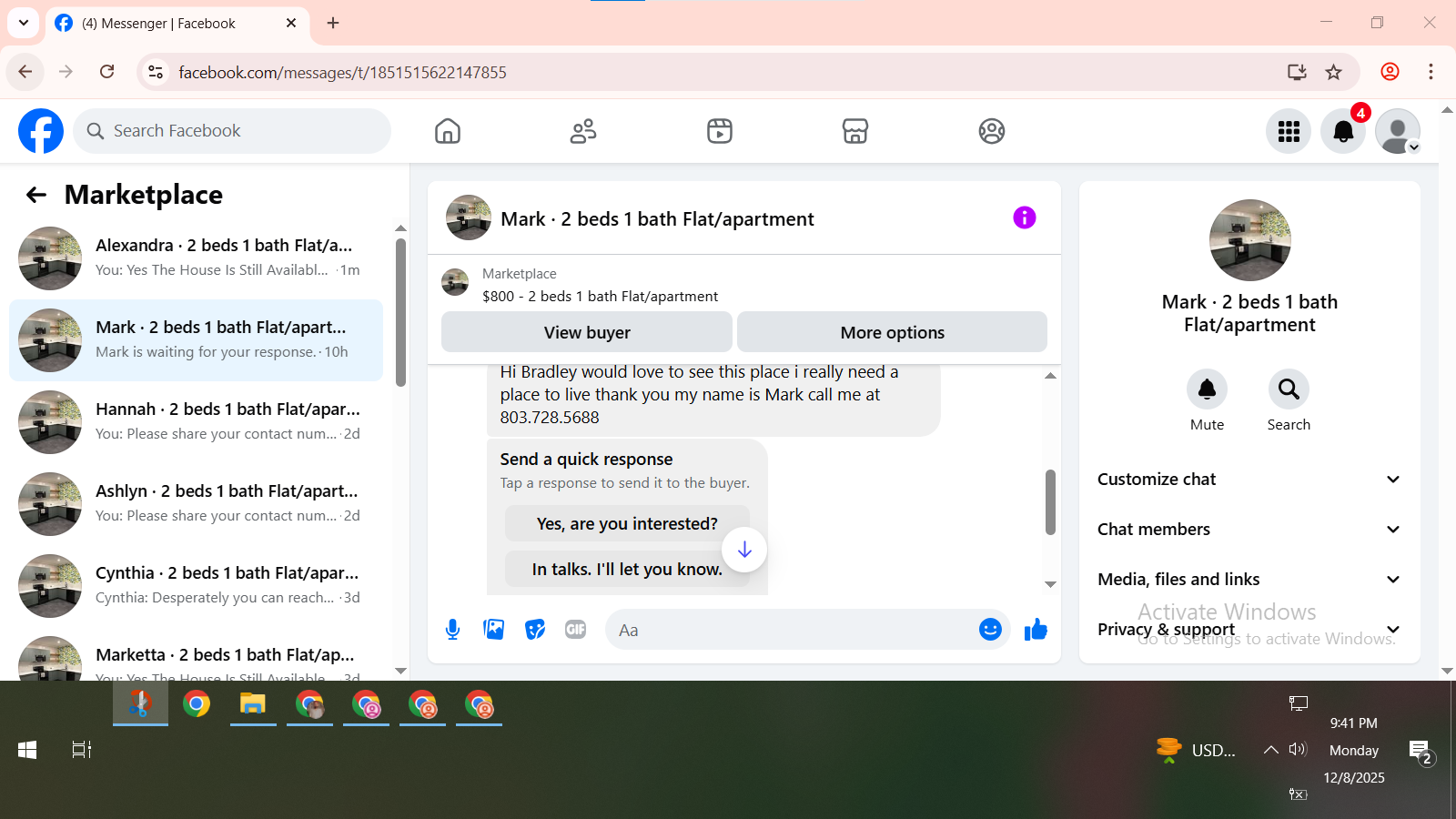Search in conversation using magnifier icon
The image size is (1456, 819).
tap(1289, 389)
